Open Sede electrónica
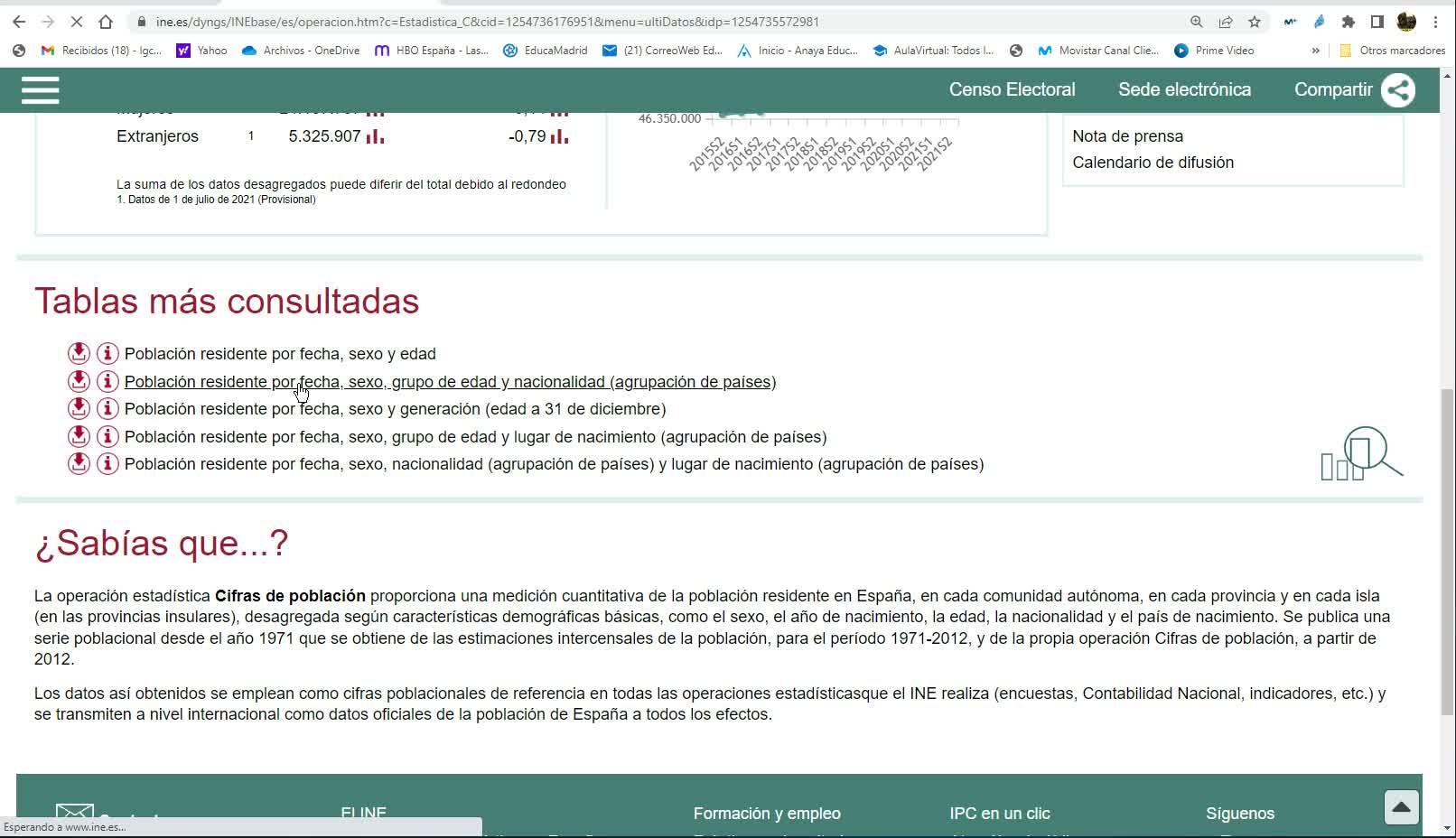1456x838 pixels. (1184, 89)
